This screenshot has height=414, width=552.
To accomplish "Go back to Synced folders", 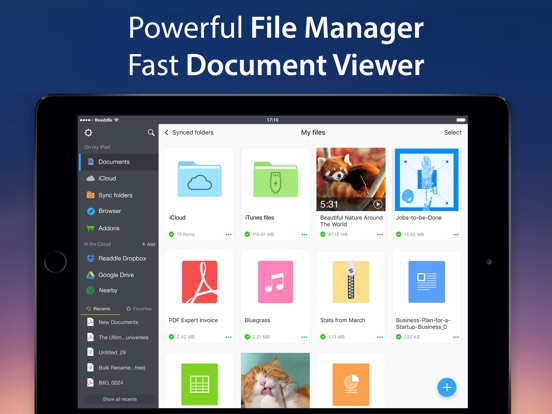I will coord(189,132).
